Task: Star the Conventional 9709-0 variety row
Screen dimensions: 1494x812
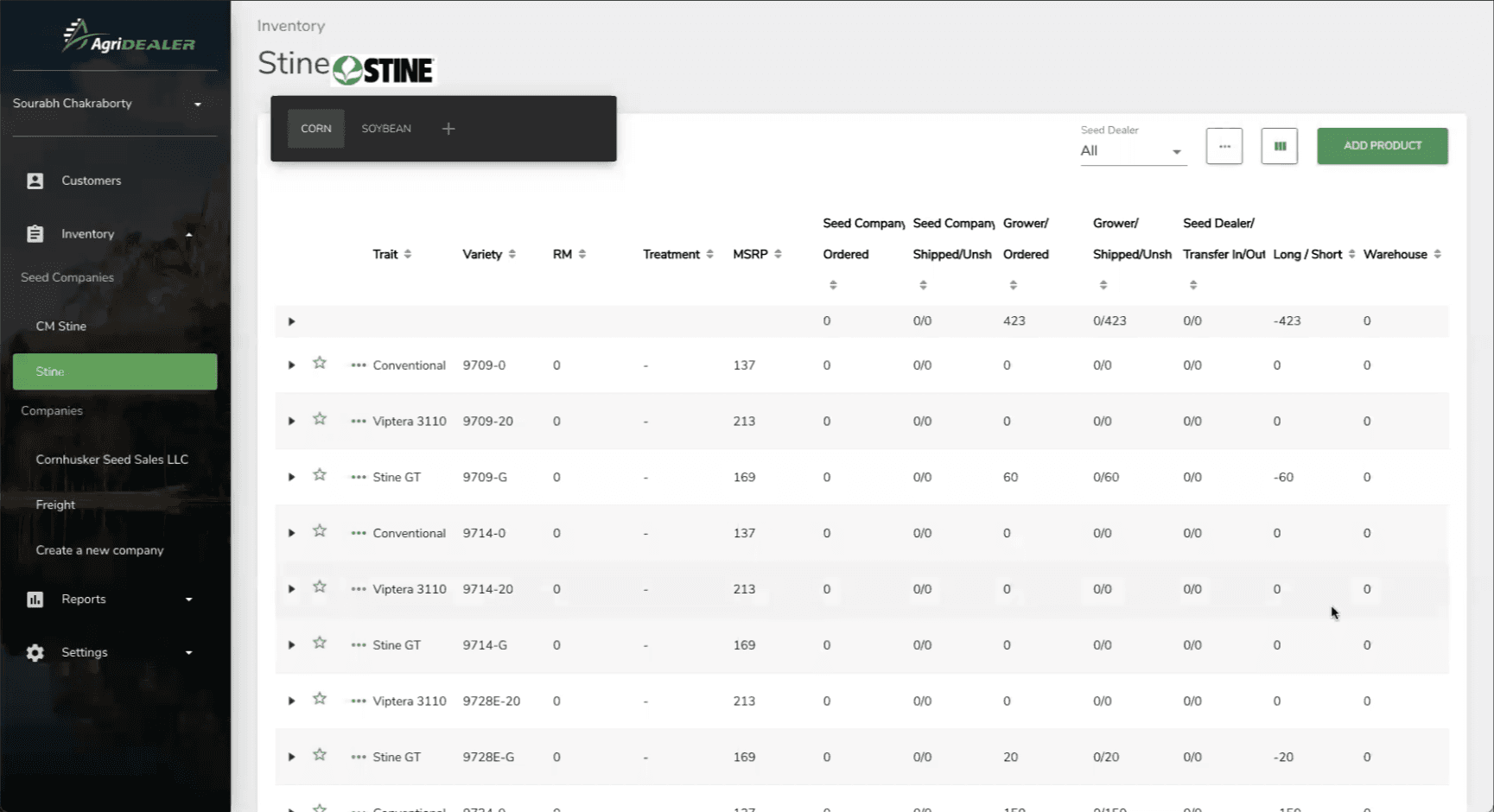Action: point(320,361)
